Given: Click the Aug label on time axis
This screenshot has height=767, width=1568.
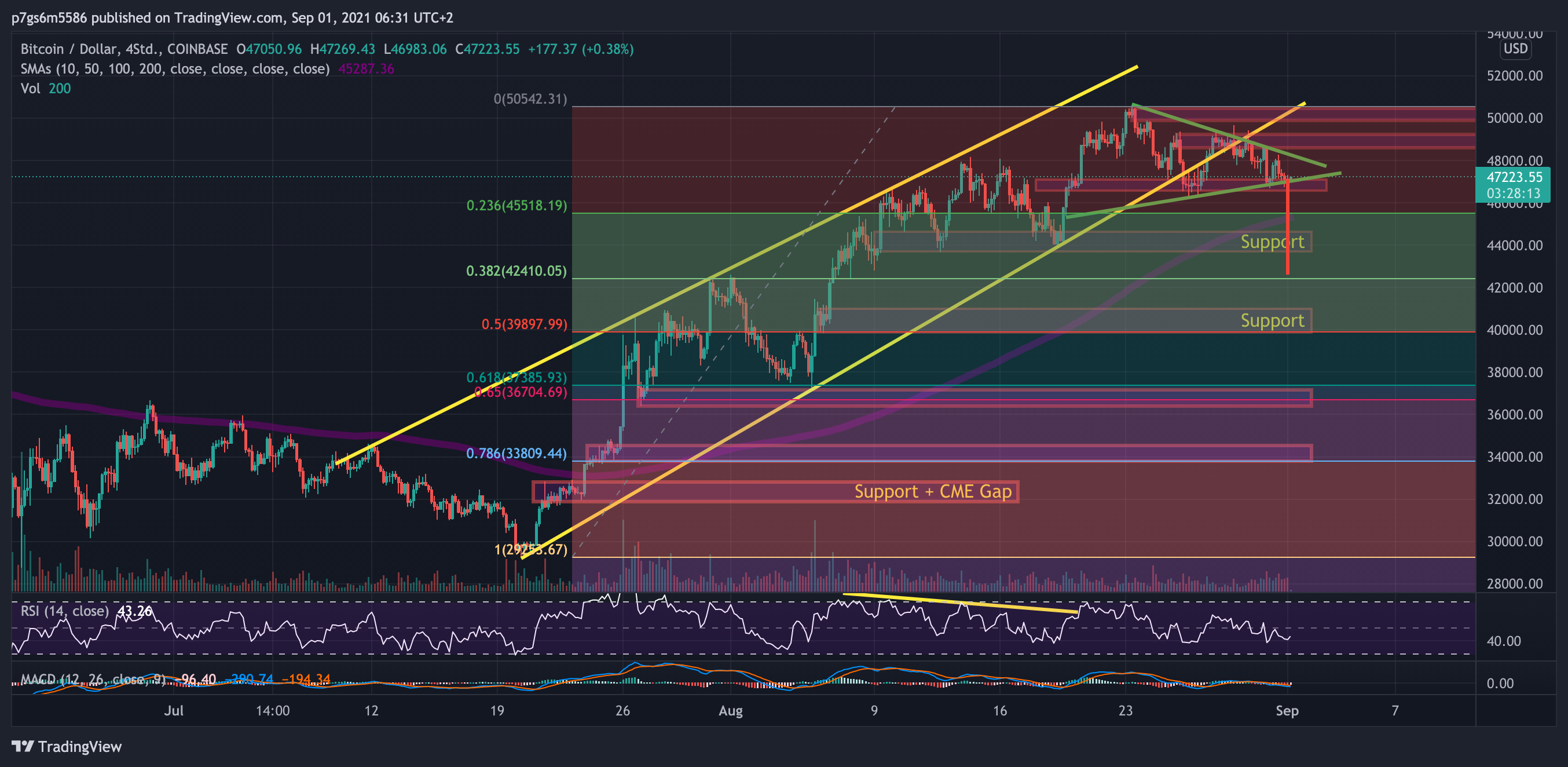Looking at the screenshot, I should (730, 711).
